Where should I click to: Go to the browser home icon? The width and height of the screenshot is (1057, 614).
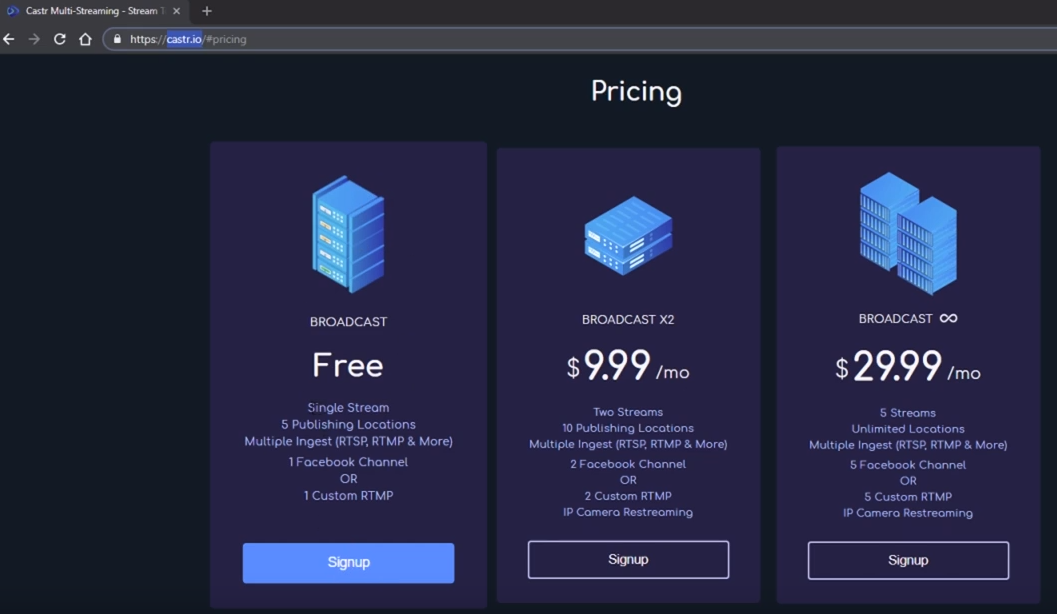pos(85,39)
